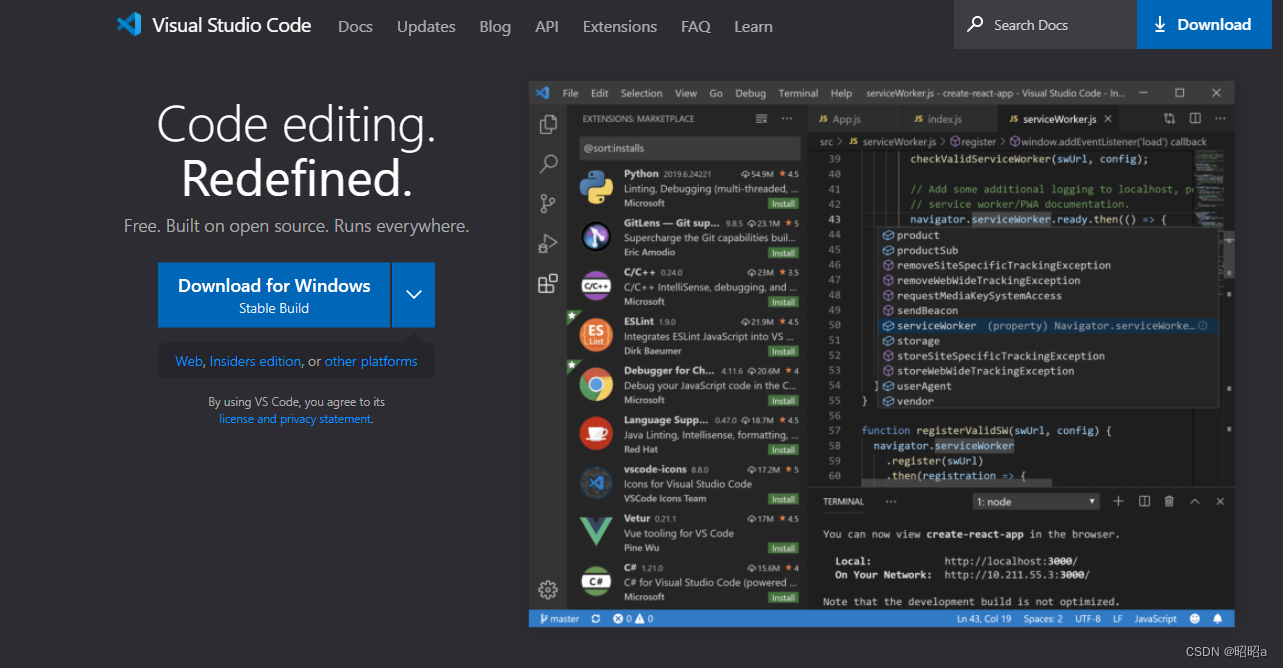Image resolution: width=1283 pixels, height=668 pixels.
Task: Open the license and privacy statement link
Action: click(x=295, y=419)
